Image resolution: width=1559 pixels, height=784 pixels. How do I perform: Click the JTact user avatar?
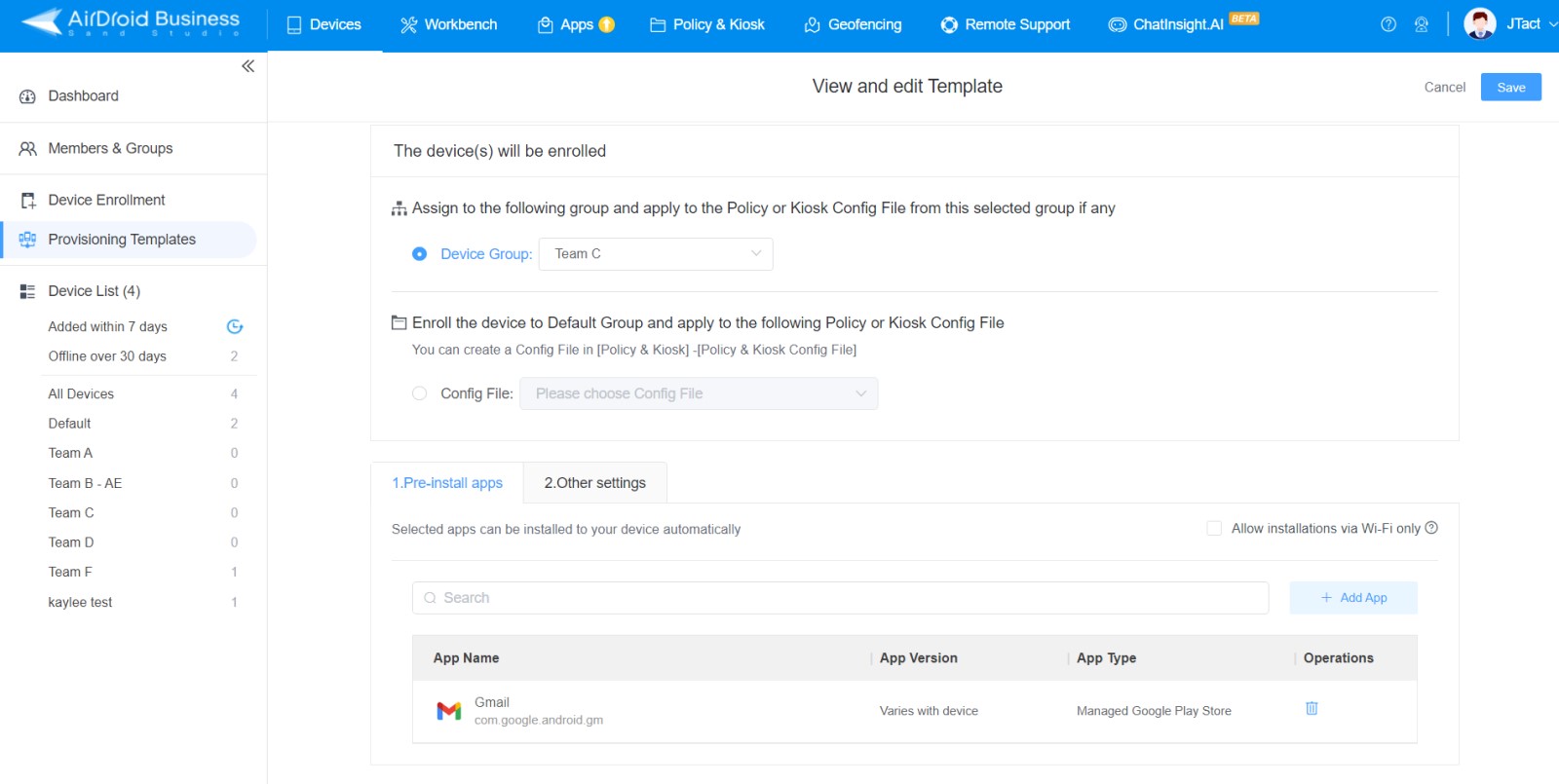pyautogui.click(x=1479, y=23)
